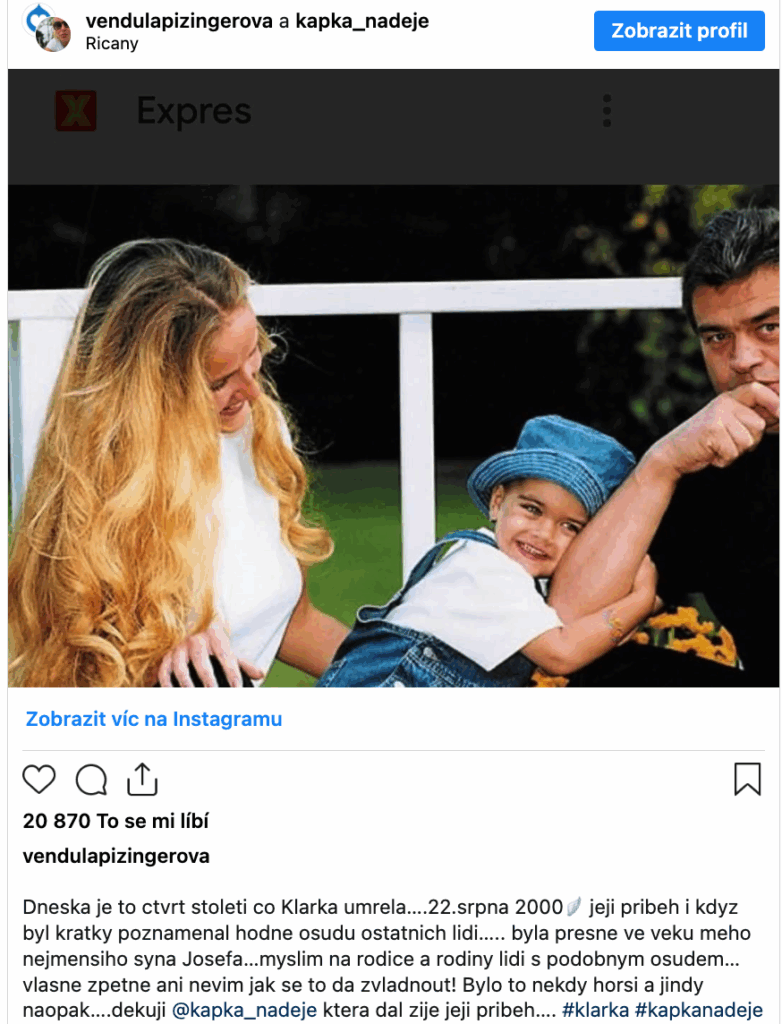Open the vendulapizingerova username in the header
This screenshot has height=1024, width=782.
[x=179, y=21]
